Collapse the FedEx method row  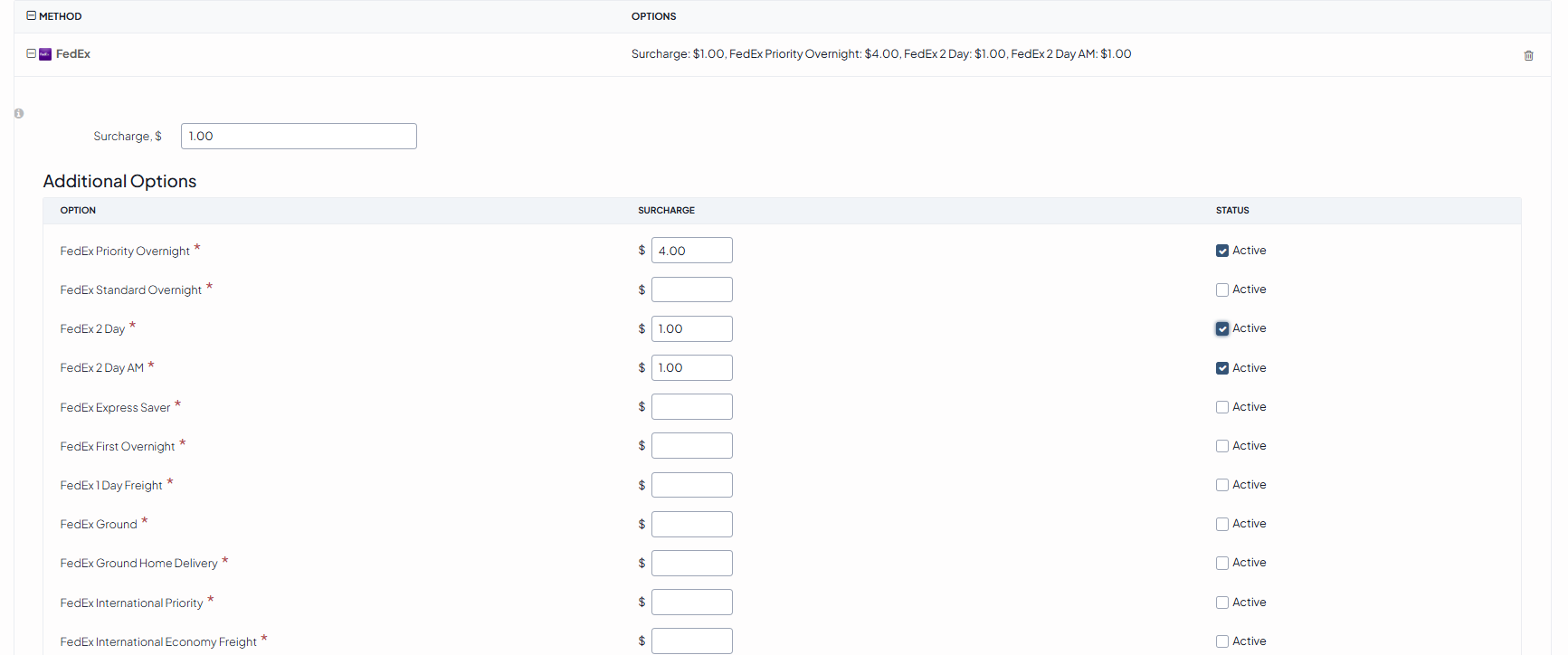[x=32, y=54]
